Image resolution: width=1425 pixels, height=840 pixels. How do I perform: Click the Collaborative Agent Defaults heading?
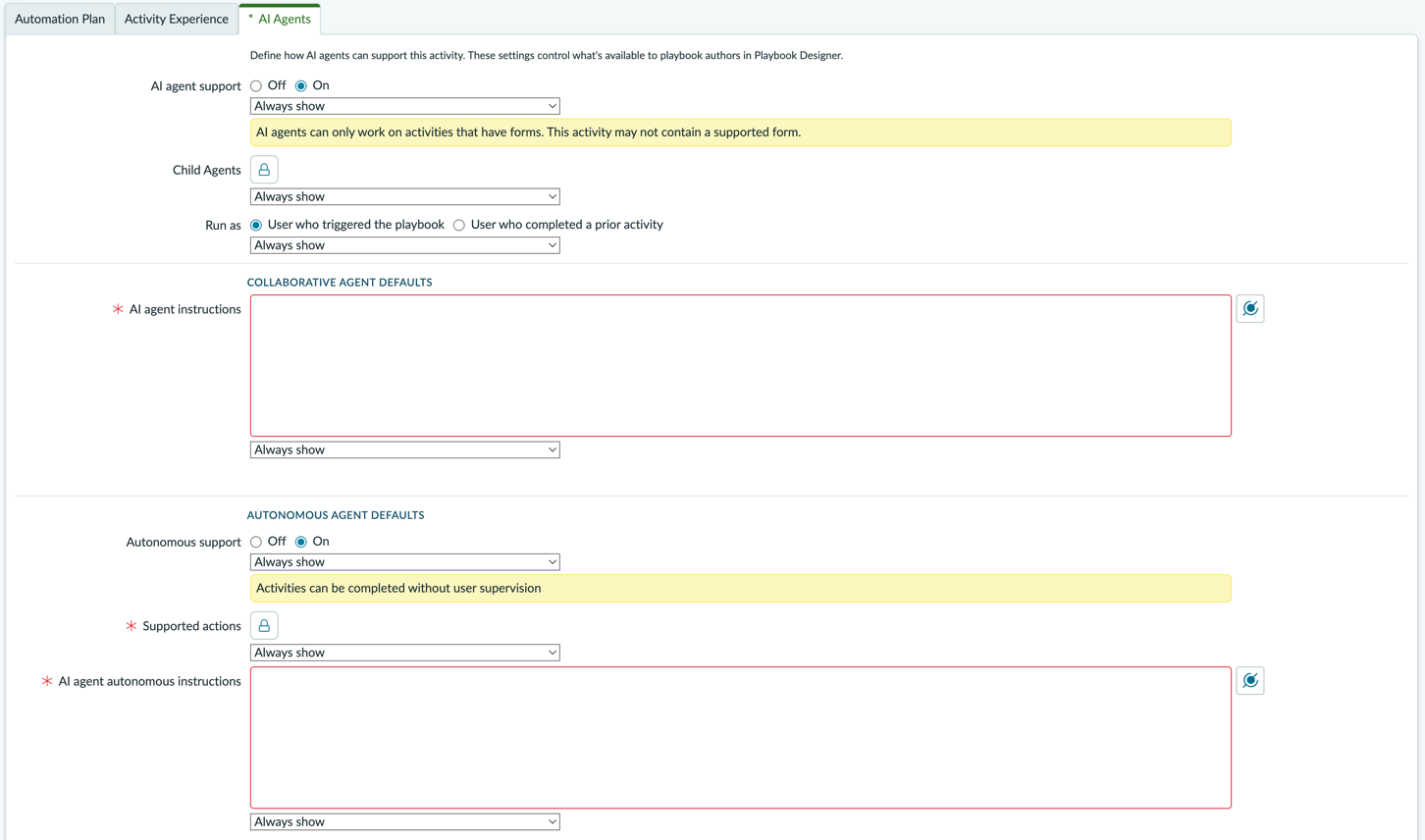[340, 283]
